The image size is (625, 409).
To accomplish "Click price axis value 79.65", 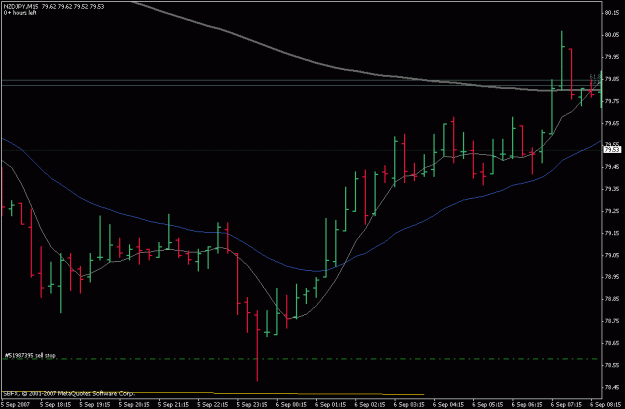I will click(x=612, y=123).
